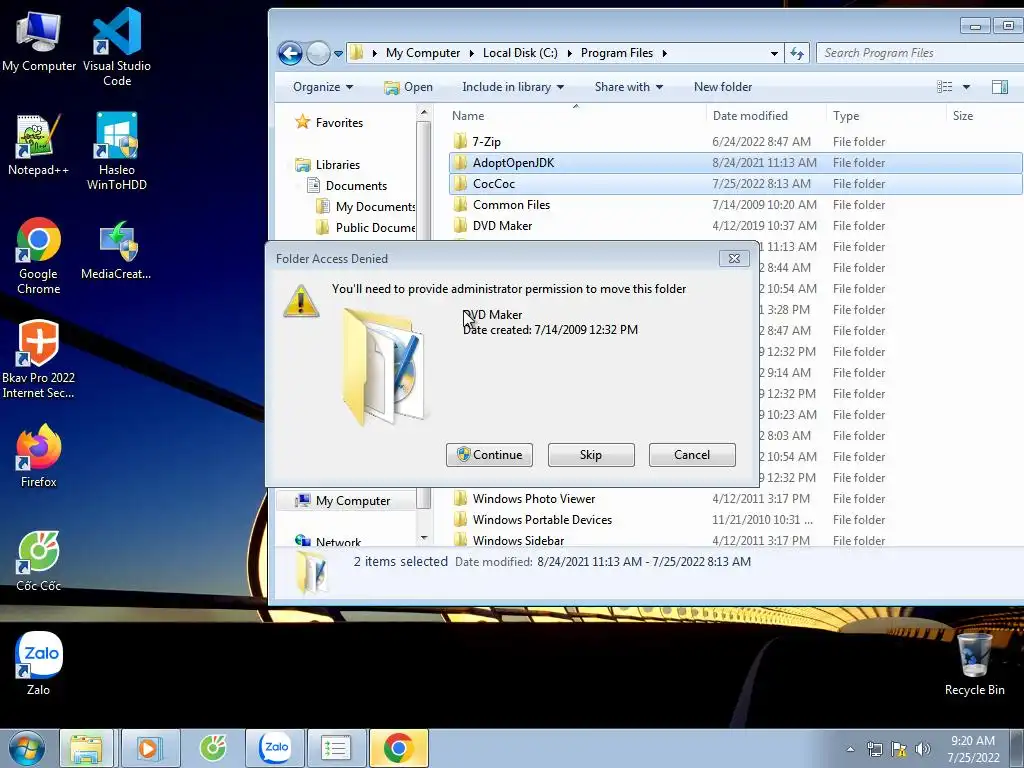Launch Zalo desktop shortcut

coord(39,664)
